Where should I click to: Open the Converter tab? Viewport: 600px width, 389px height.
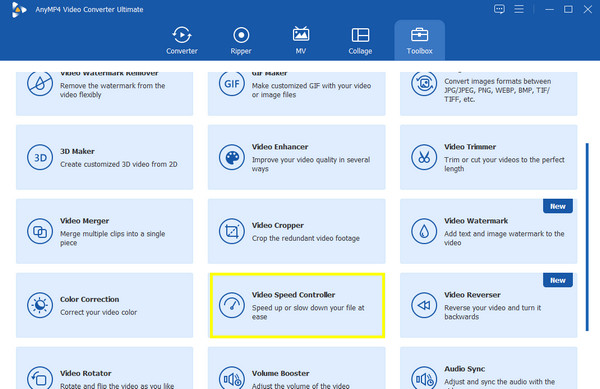click(x=182, y=40)
